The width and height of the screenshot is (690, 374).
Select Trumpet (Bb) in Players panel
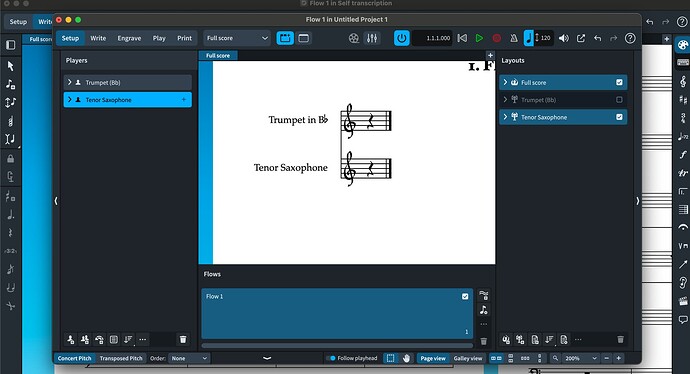tap(128, 82)
